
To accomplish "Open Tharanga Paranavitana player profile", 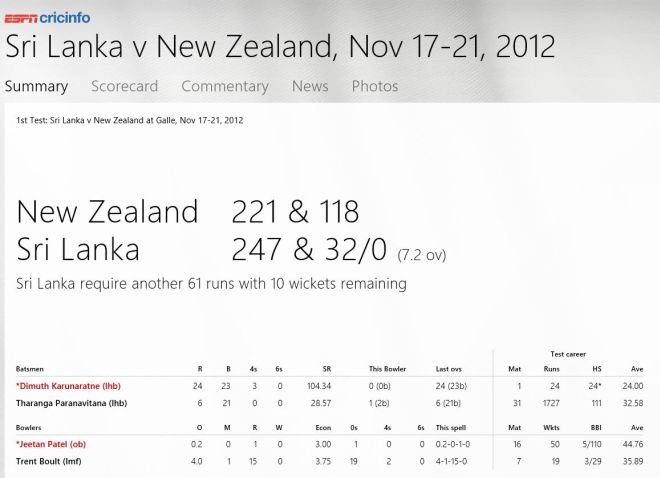I will 72,403.
